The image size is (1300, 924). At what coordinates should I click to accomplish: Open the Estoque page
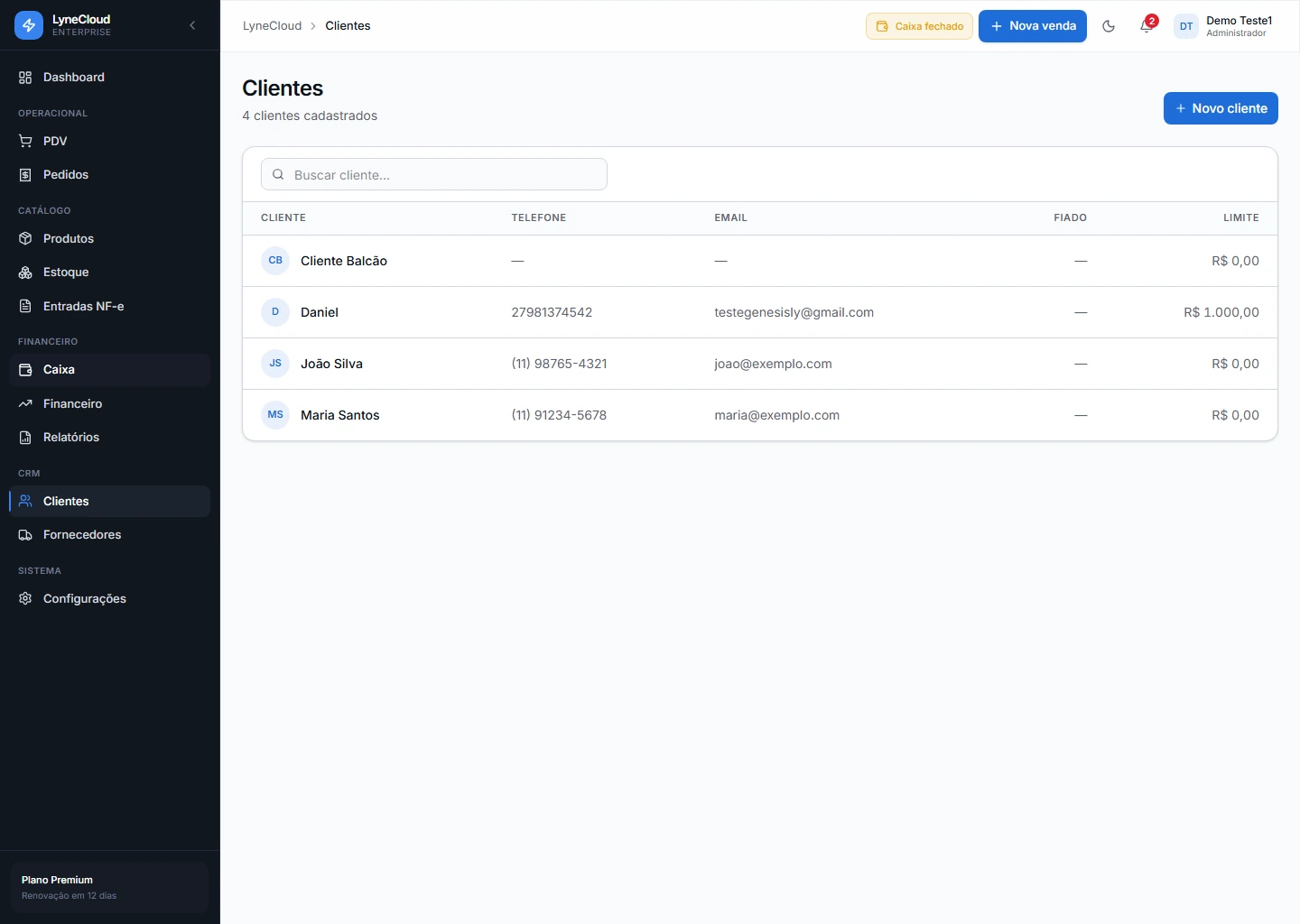click(109, 273)
